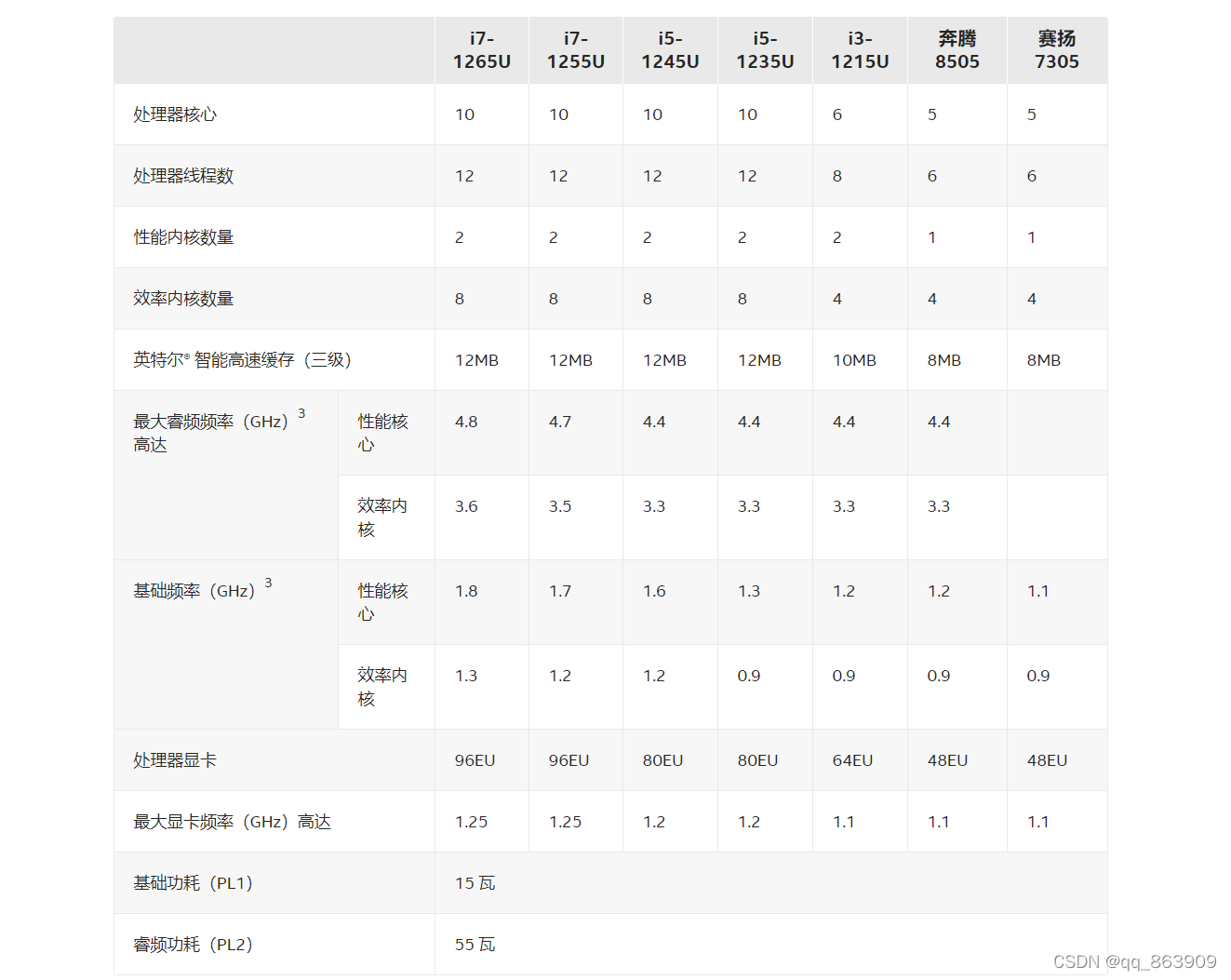This screenshot has height=980, width=1231.
Task: Click the 4.8 max turbo value
Action: click(466, 422)
